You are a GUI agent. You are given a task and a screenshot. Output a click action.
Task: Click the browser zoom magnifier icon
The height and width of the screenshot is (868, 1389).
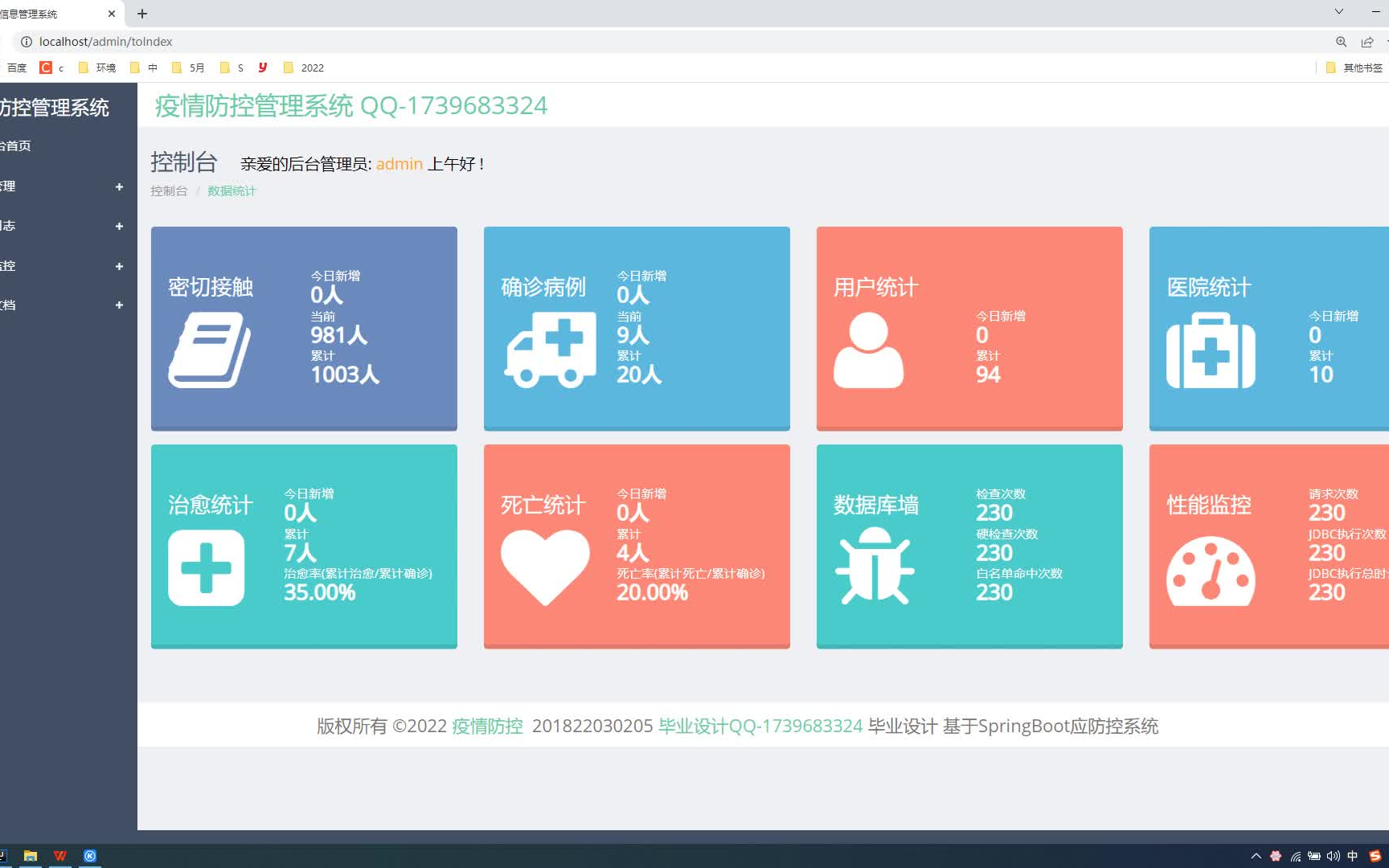pos(1341,42)
